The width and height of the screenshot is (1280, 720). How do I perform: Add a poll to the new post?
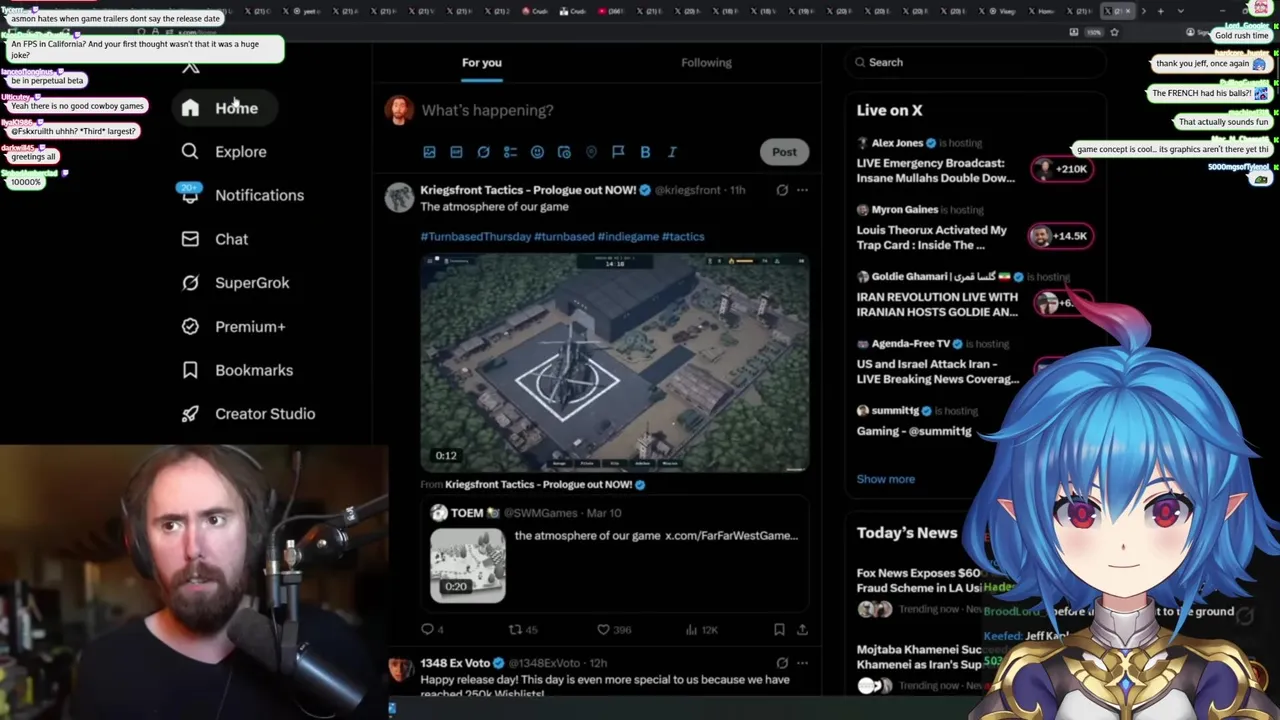510,152
